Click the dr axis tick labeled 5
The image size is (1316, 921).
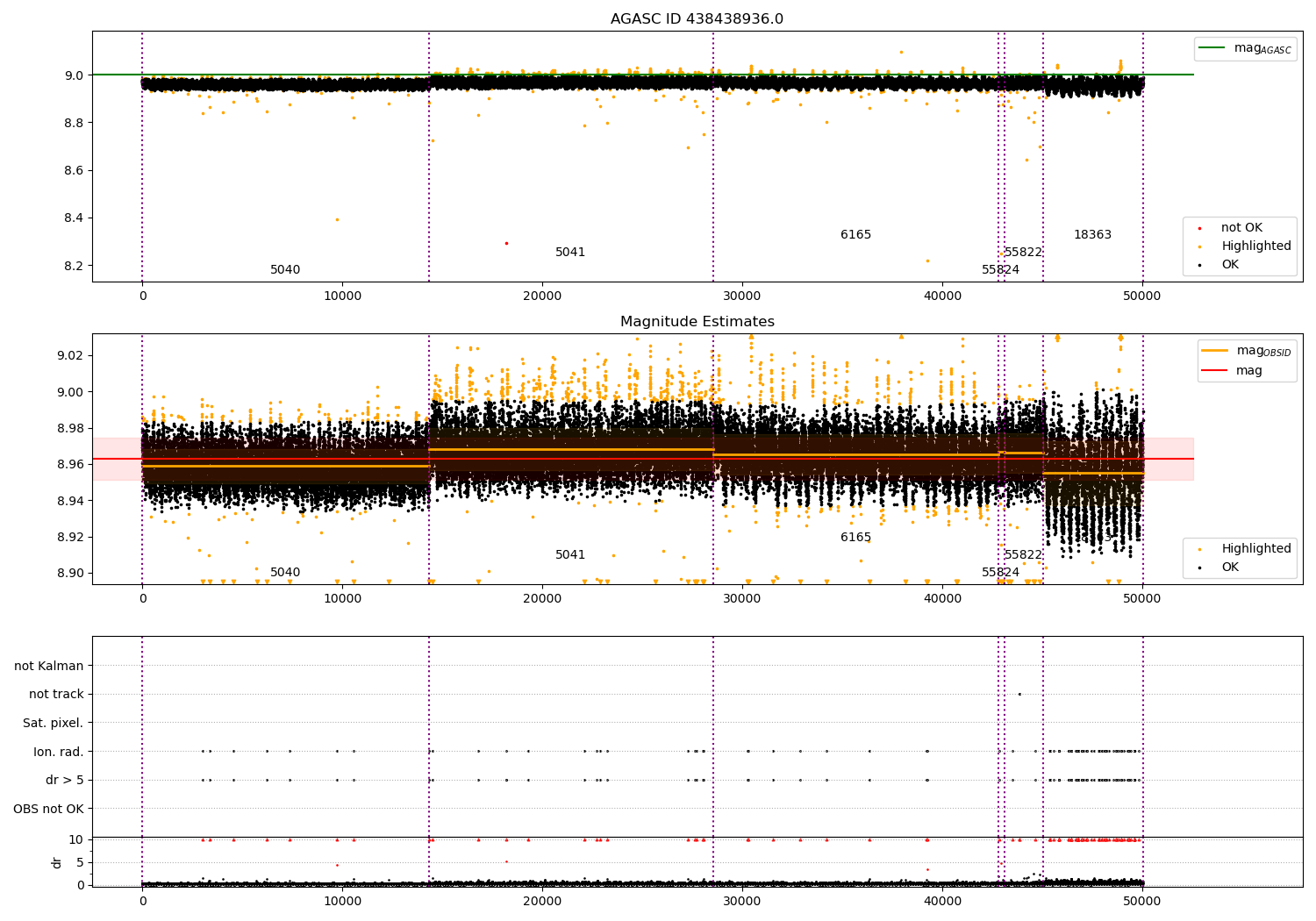coord(80,862)
